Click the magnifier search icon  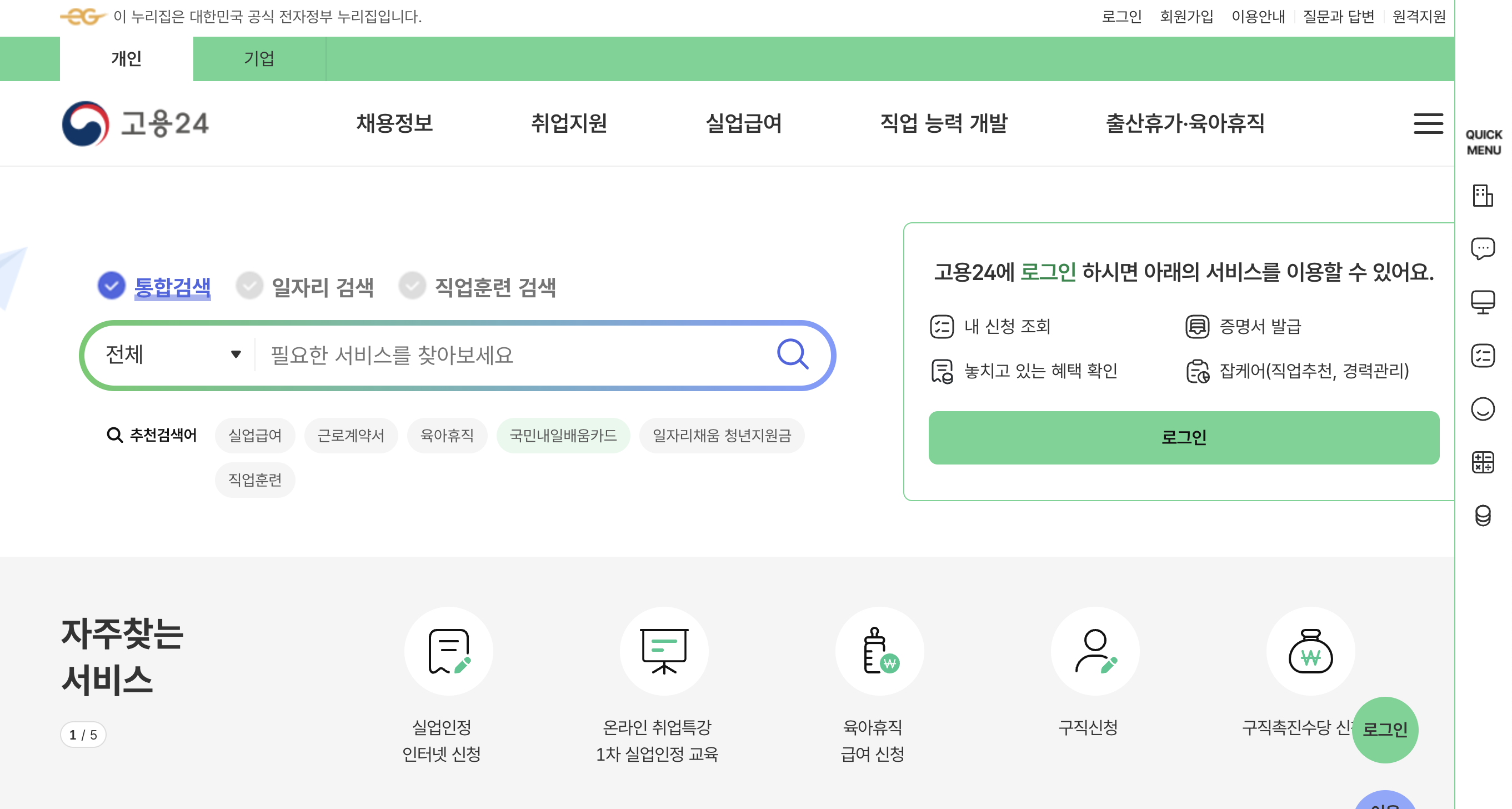click(x=793, y=354)
